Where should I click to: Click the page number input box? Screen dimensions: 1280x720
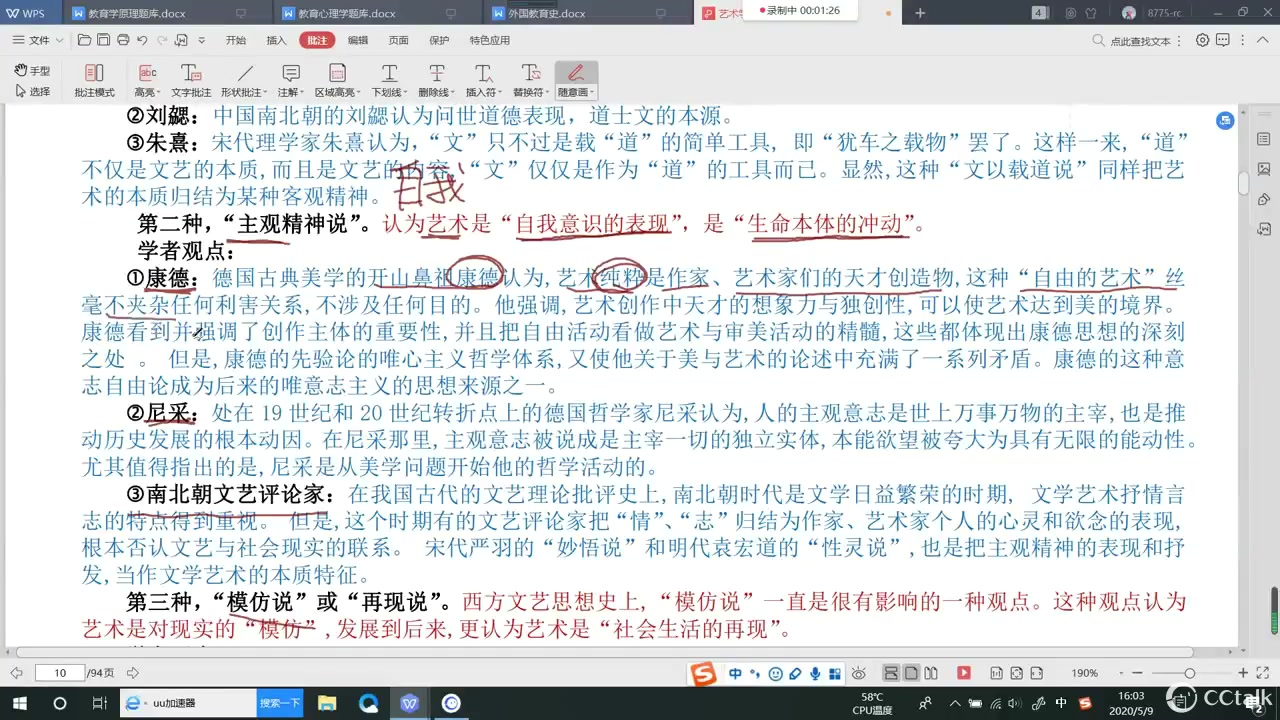pos(60,673)
